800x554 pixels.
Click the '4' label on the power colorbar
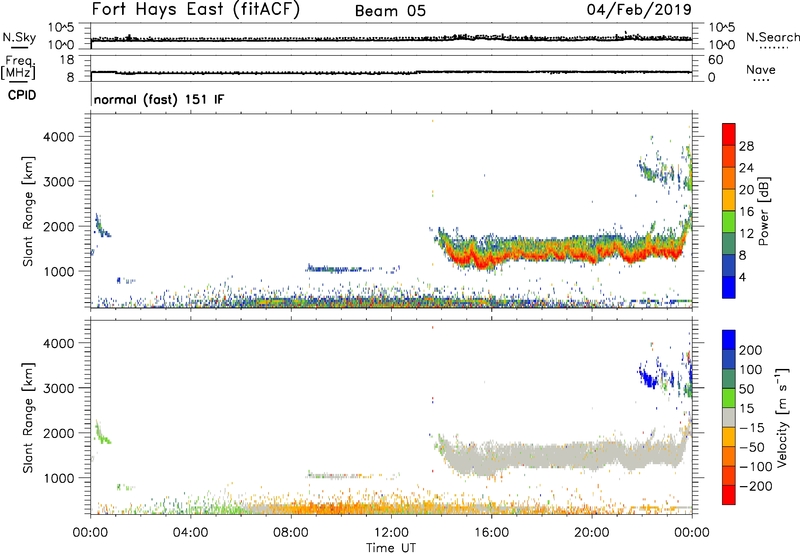click(742, 277)
